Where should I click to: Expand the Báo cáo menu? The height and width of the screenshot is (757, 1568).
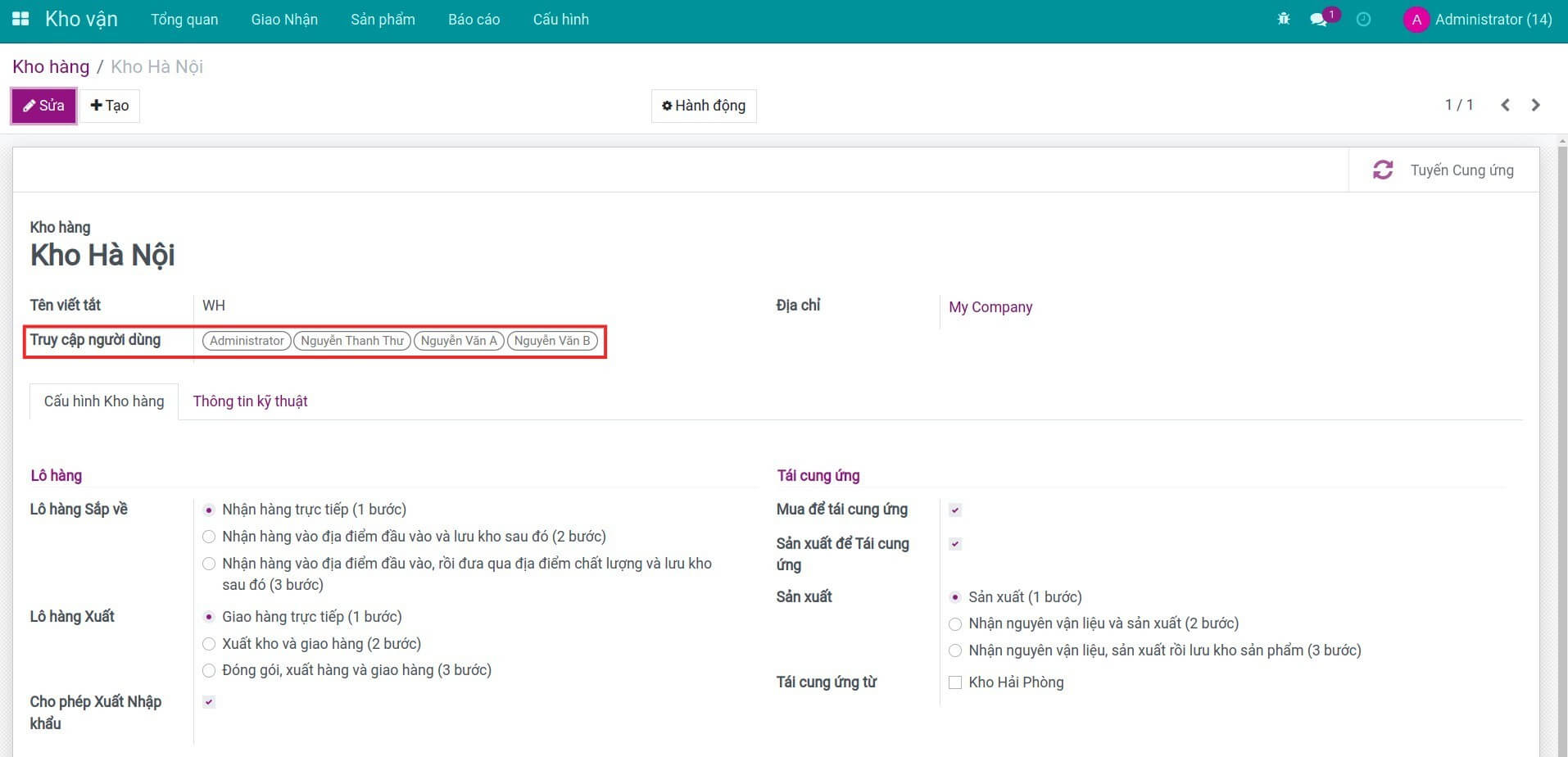(x=474, y=20)
